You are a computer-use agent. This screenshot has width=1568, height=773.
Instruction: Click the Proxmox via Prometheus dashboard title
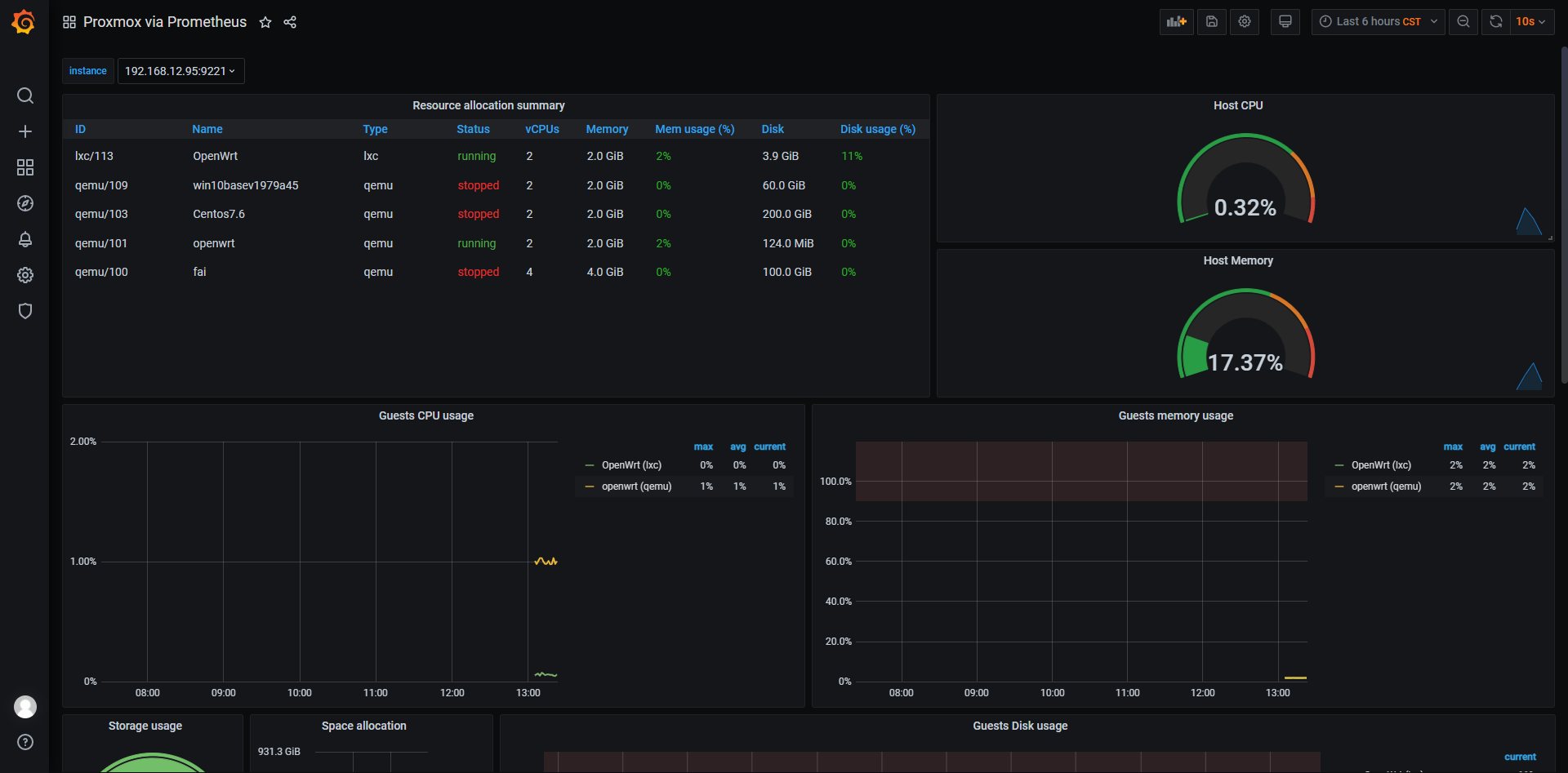[x=164, y=22]
